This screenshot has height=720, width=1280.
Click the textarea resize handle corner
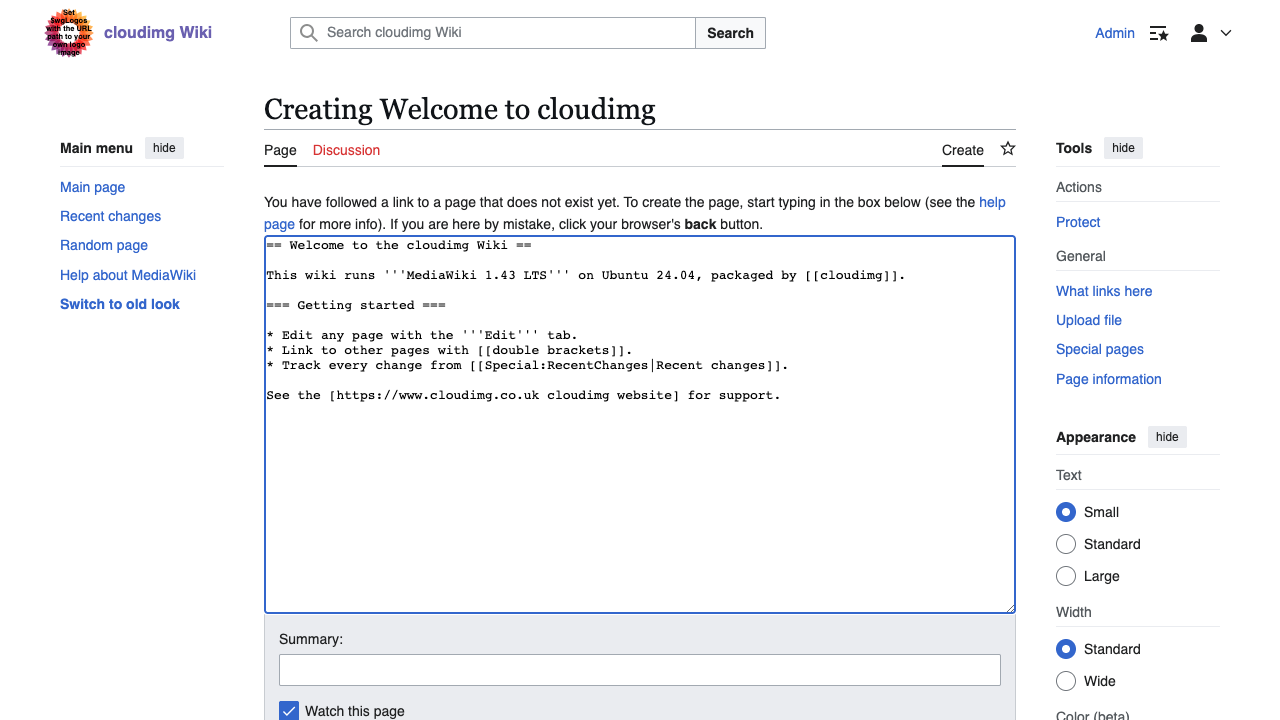[1009, 607]
